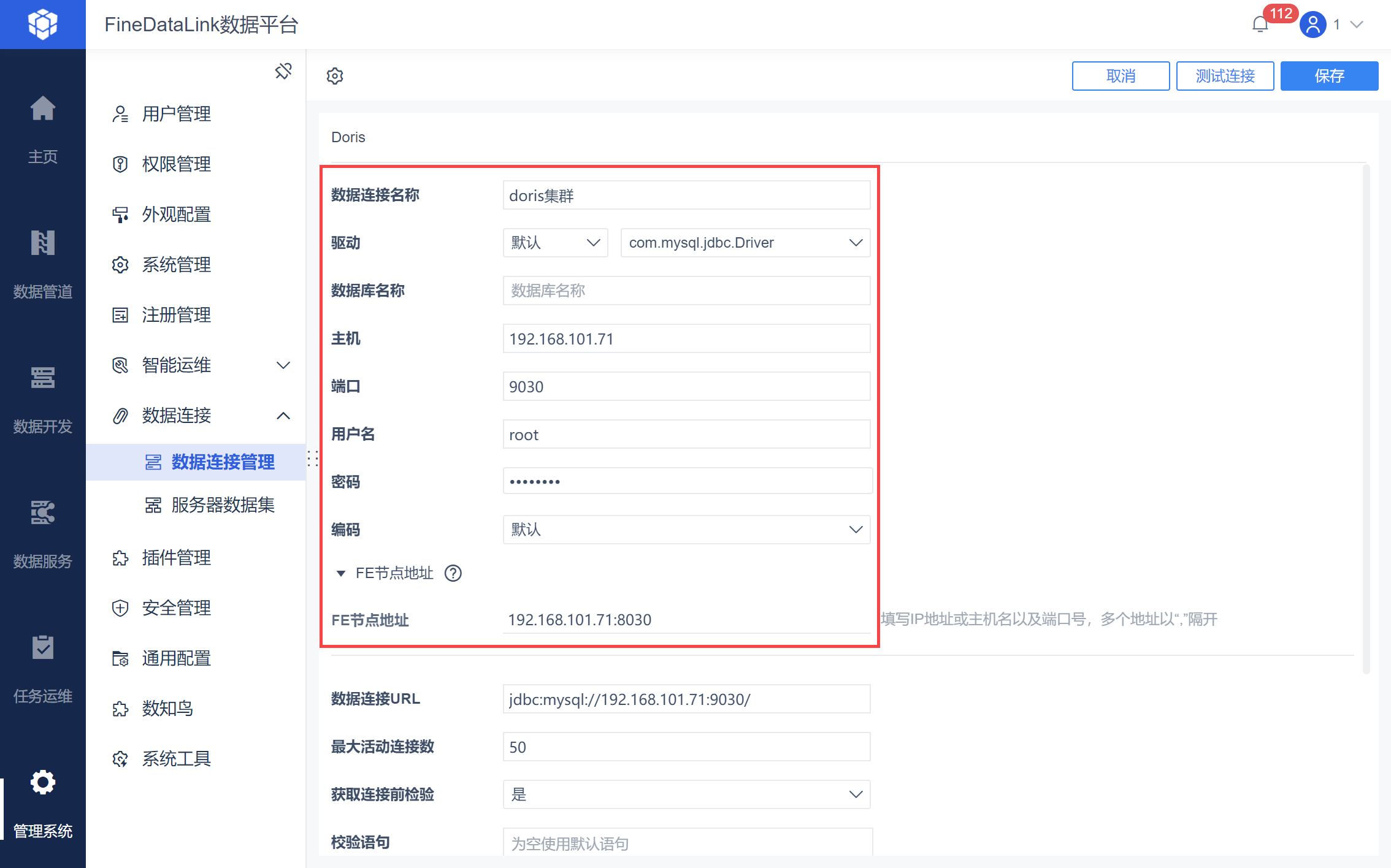
Task: Open the user avatar profile icon
Action: coord(1312,25)
